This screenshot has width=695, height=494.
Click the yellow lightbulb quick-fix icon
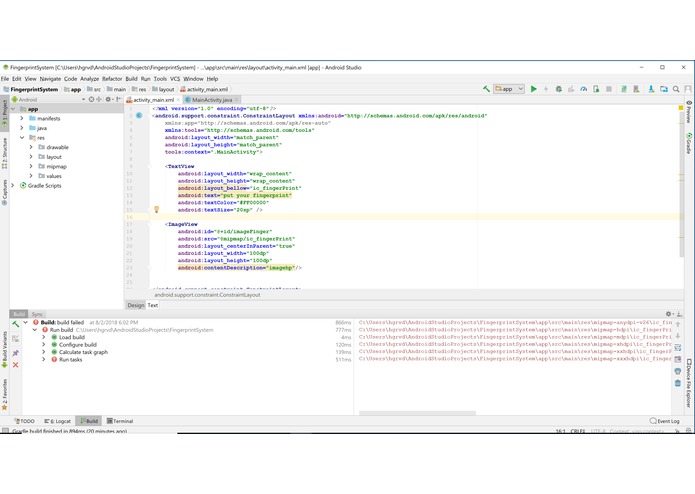pyautogui.click(x=156, y=209)
